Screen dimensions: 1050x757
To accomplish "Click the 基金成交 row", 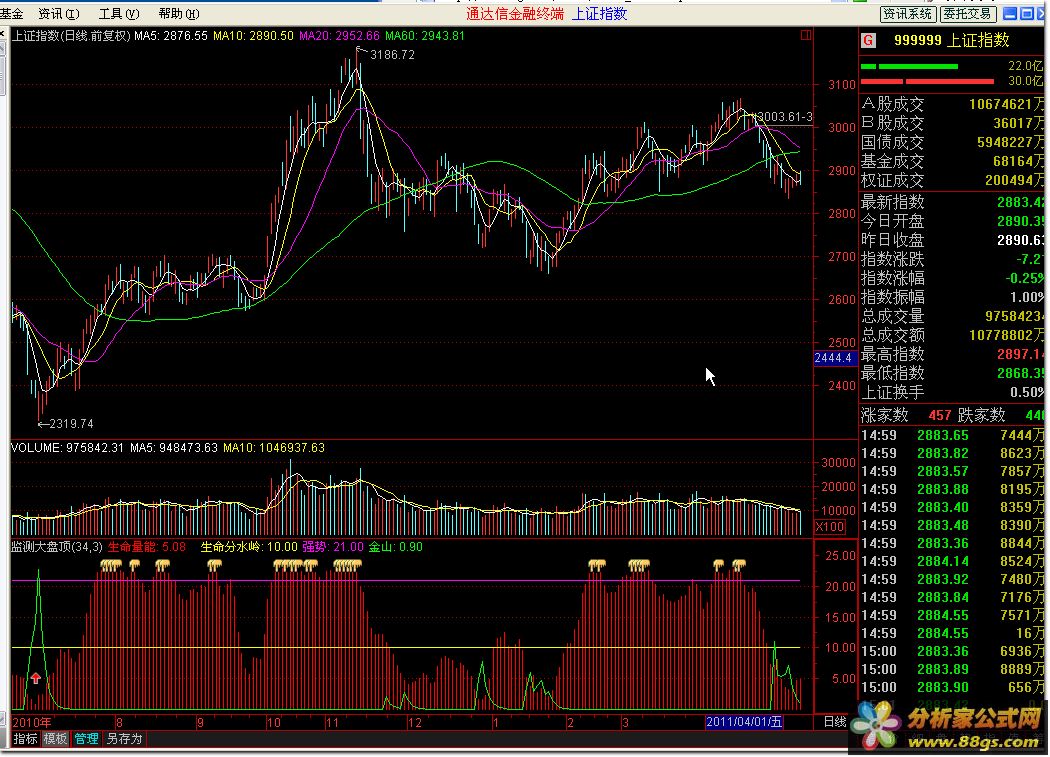I will [952, 161].
